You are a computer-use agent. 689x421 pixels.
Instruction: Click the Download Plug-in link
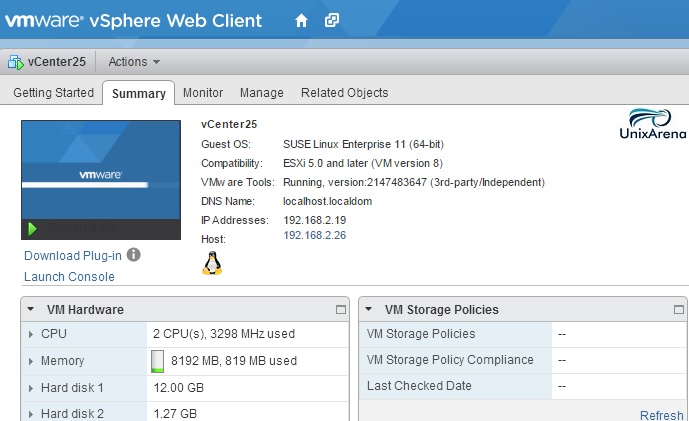click(73, 255)
